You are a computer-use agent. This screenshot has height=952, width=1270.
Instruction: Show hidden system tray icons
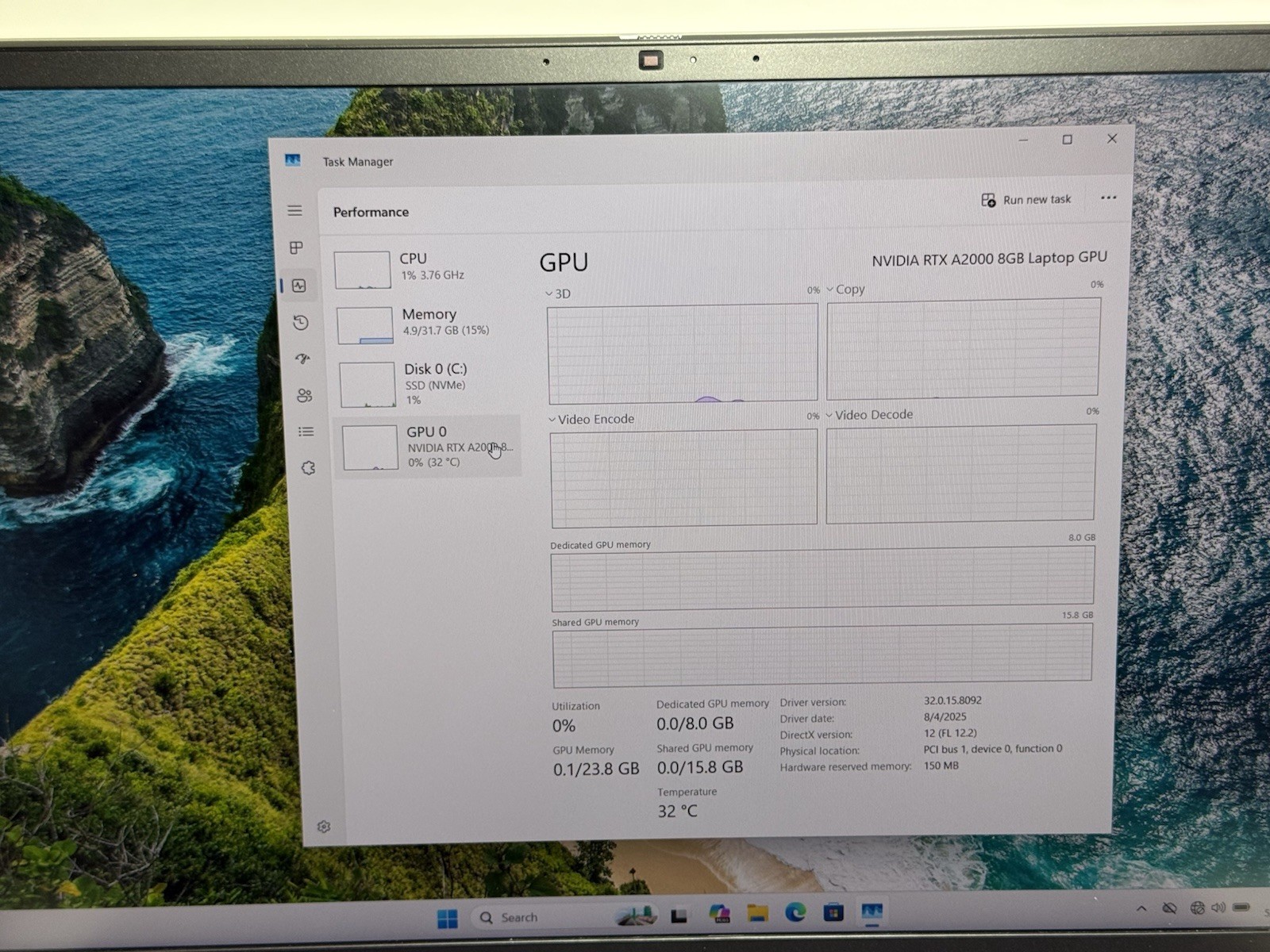click(1141, 909)
